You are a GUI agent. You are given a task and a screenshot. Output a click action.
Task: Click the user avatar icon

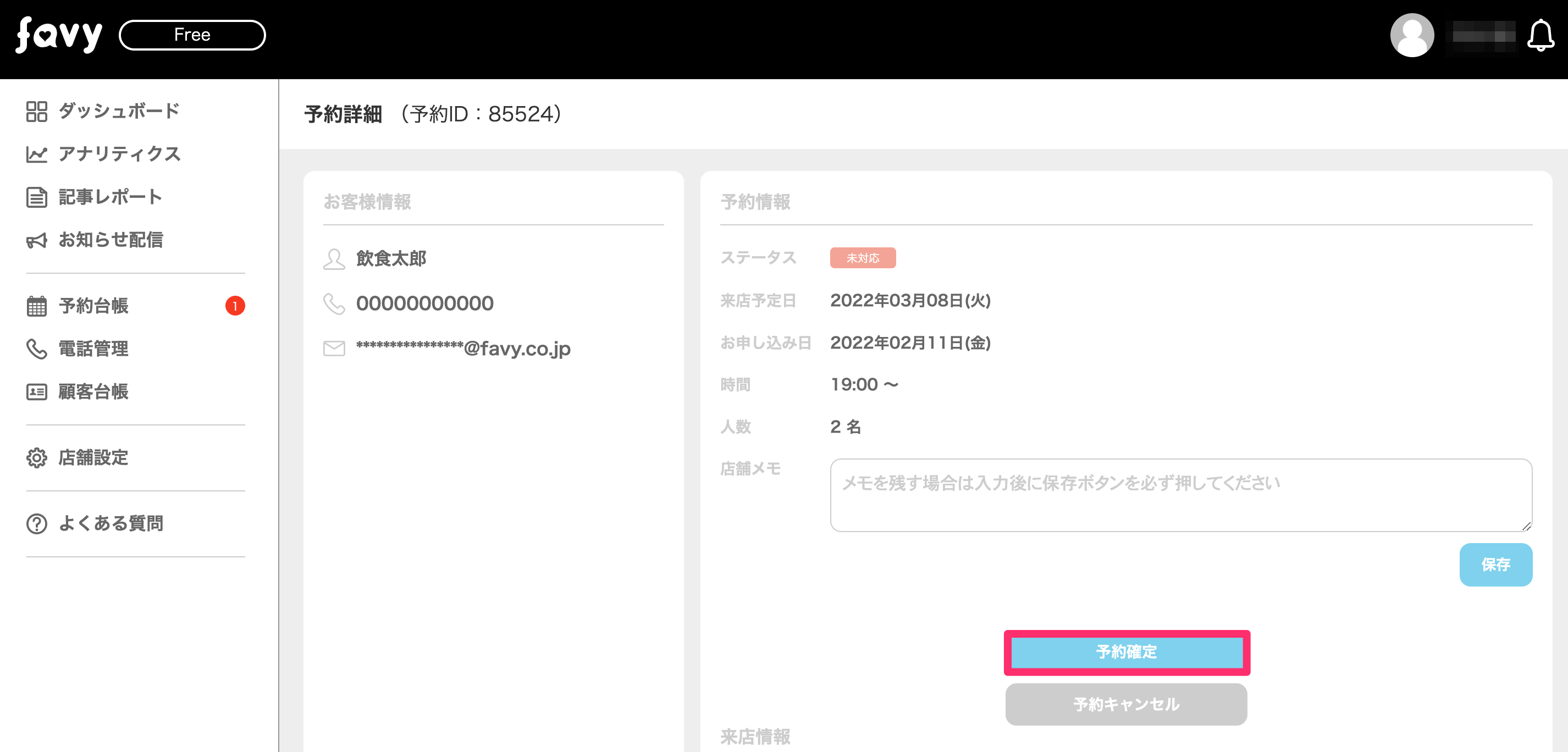click(1411, 35)
